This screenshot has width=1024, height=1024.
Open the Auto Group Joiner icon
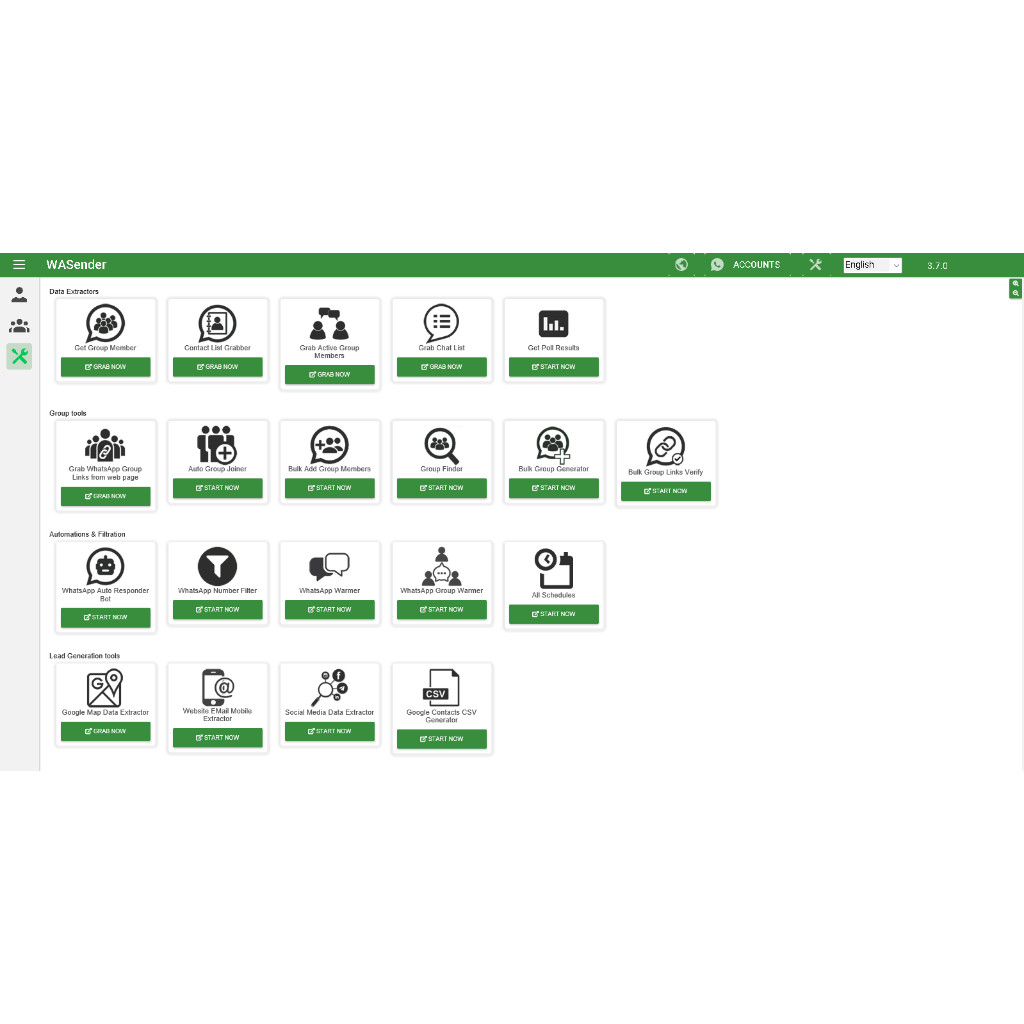click(x=217, y=443)
